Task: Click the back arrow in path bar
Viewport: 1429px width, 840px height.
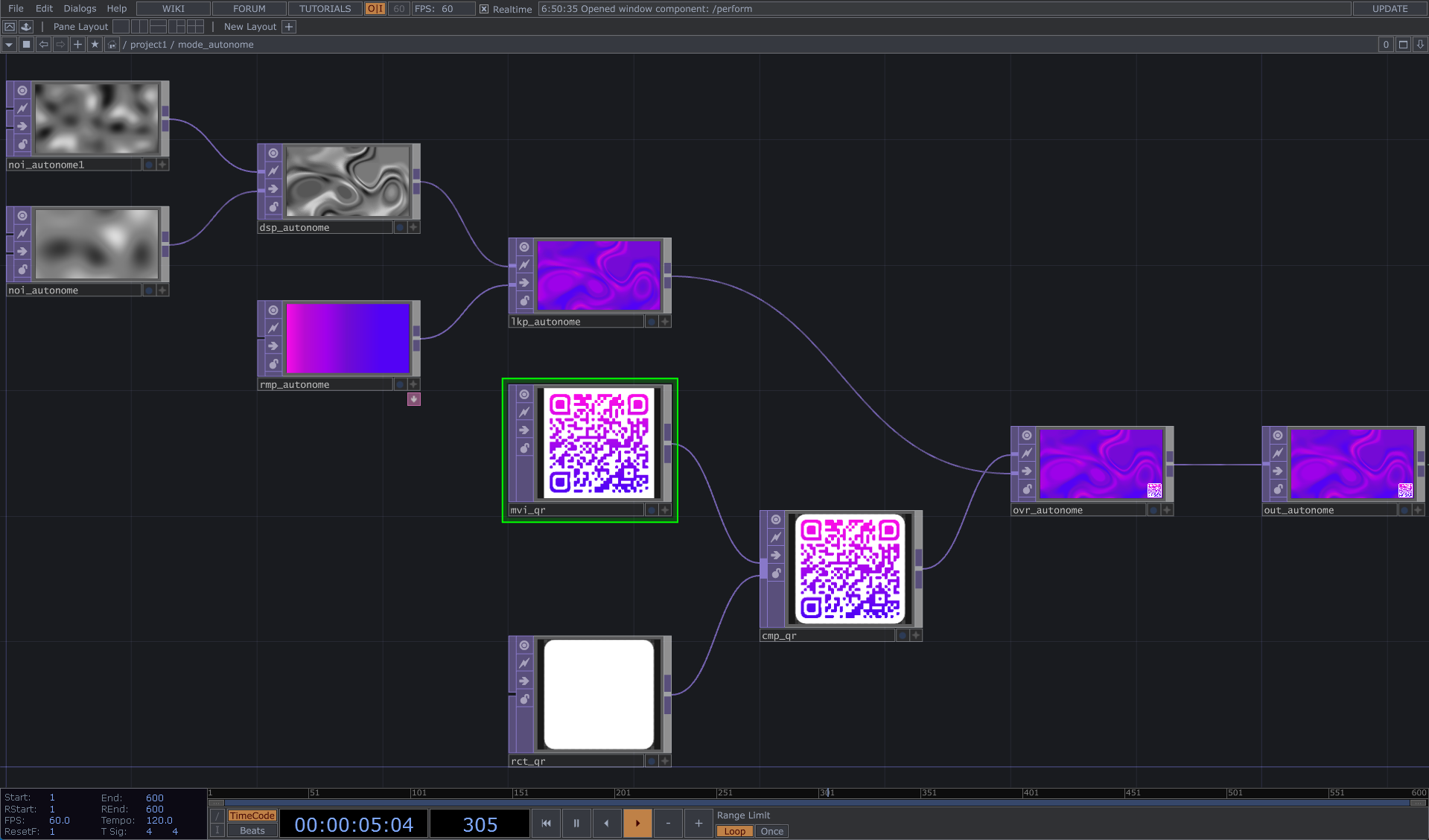Action: click(x=44, y=45)
